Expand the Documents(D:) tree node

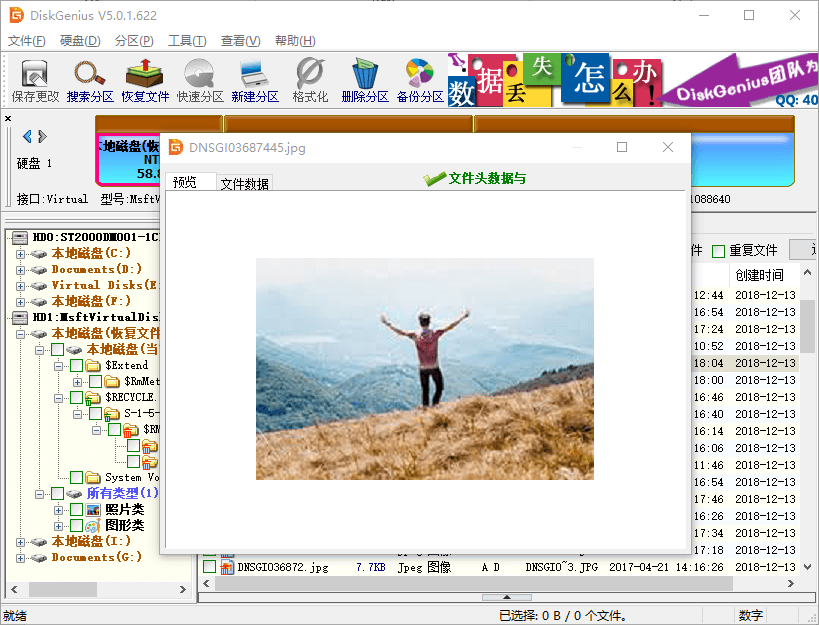20,268
